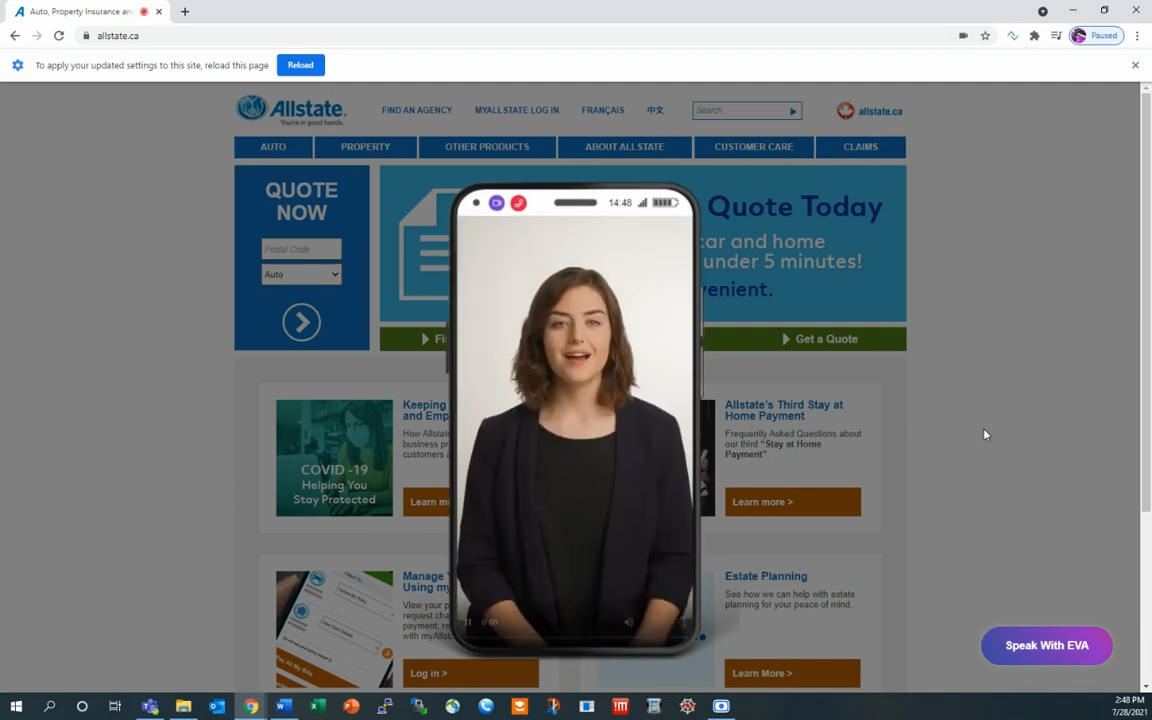Open Microsoft Teams from taskbar

pyautogui.click(x=150, y=706)
